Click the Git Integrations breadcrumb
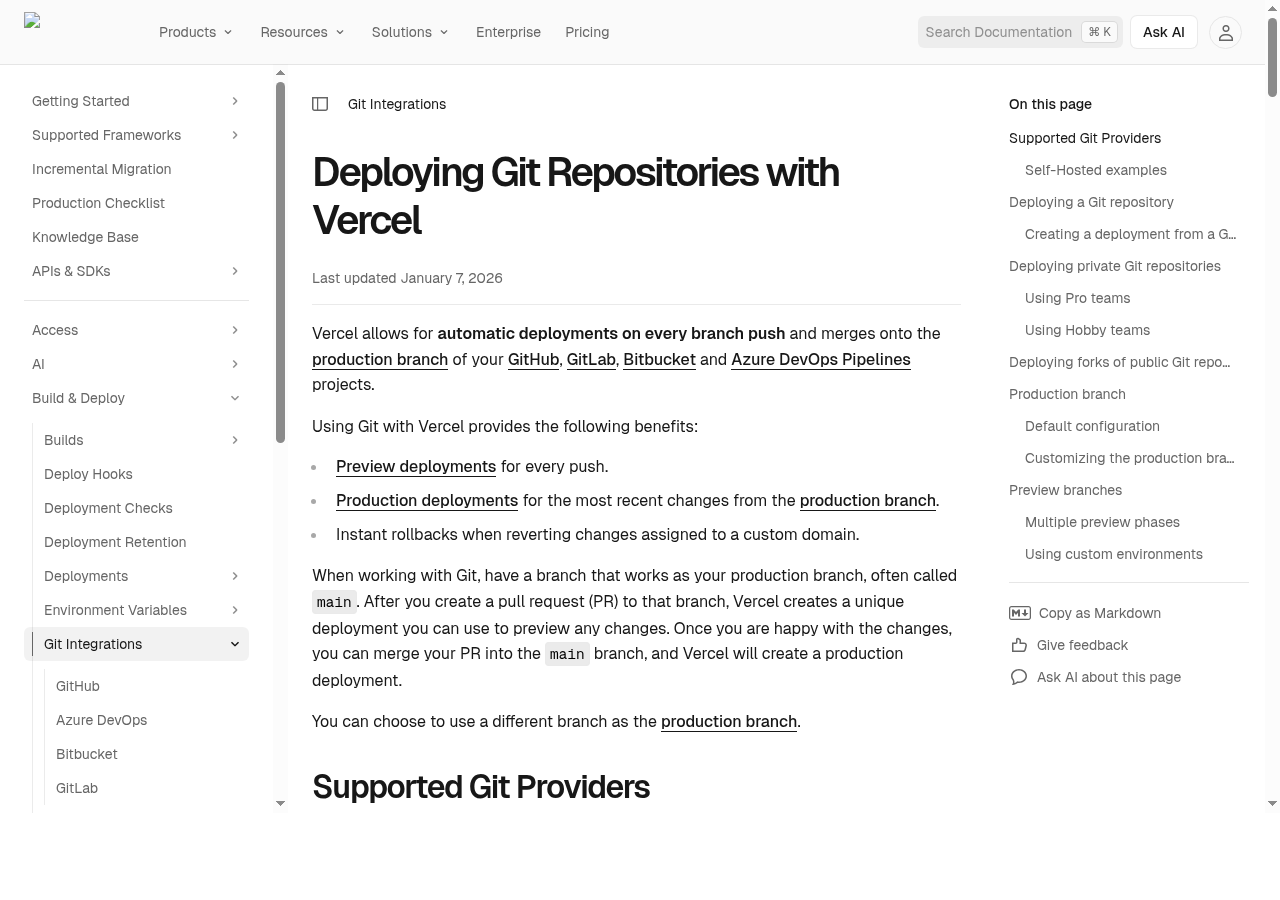1280x900 pixels. point(397,104)
